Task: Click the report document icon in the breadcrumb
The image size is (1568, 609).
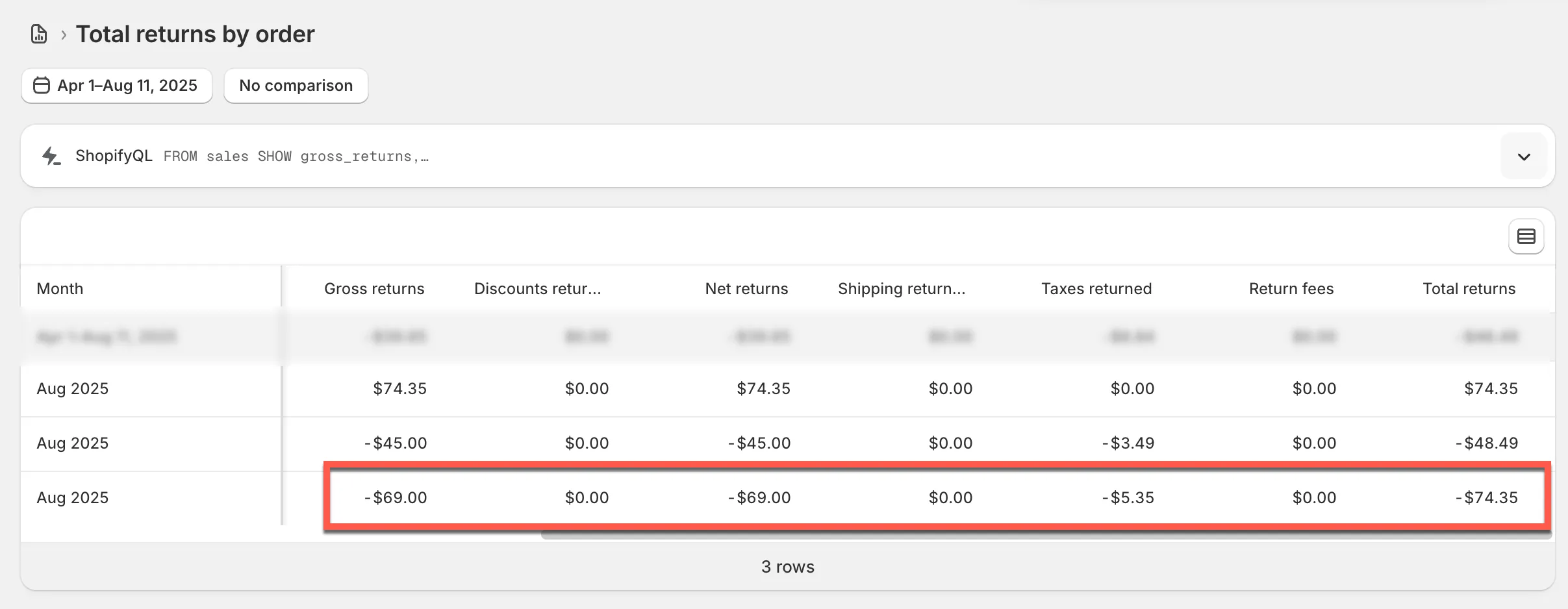Action: tap(38, 33)
